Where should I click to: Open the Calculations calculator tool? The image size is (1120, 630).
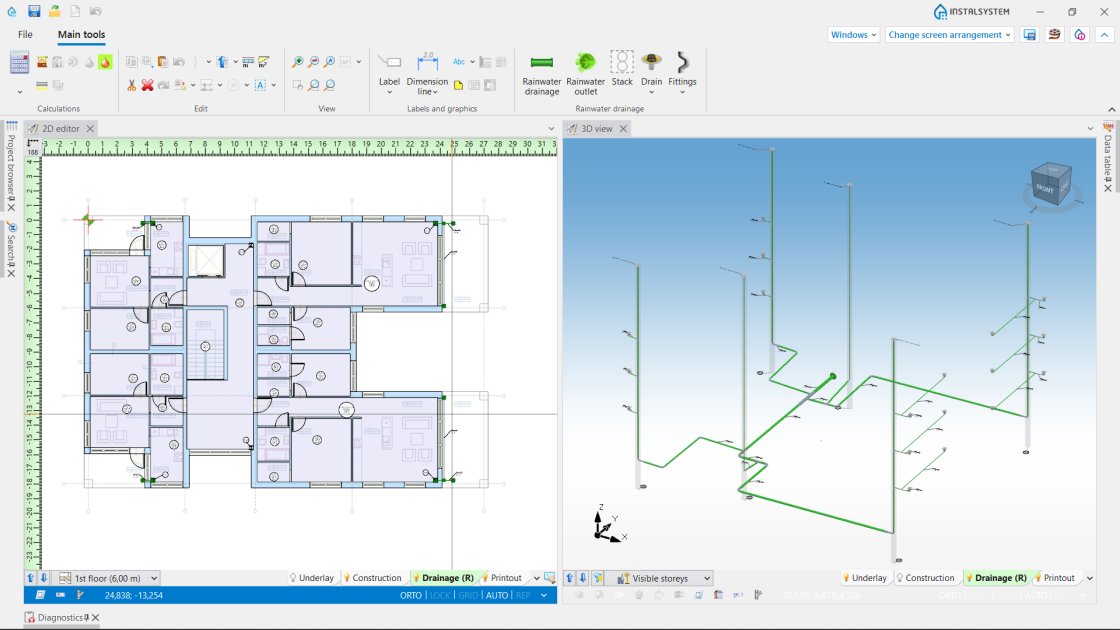point(19,63)
